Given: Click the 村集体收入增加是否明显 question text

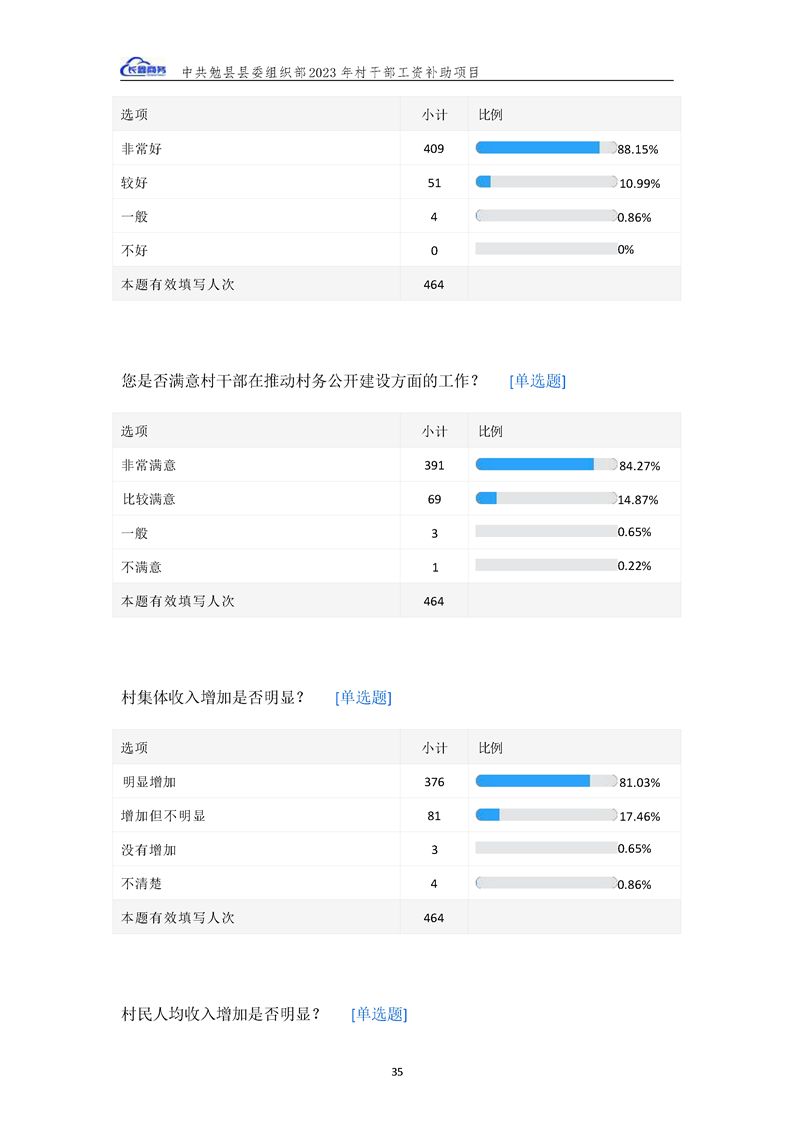Looking at the screenshot, I should click(212, 698).
